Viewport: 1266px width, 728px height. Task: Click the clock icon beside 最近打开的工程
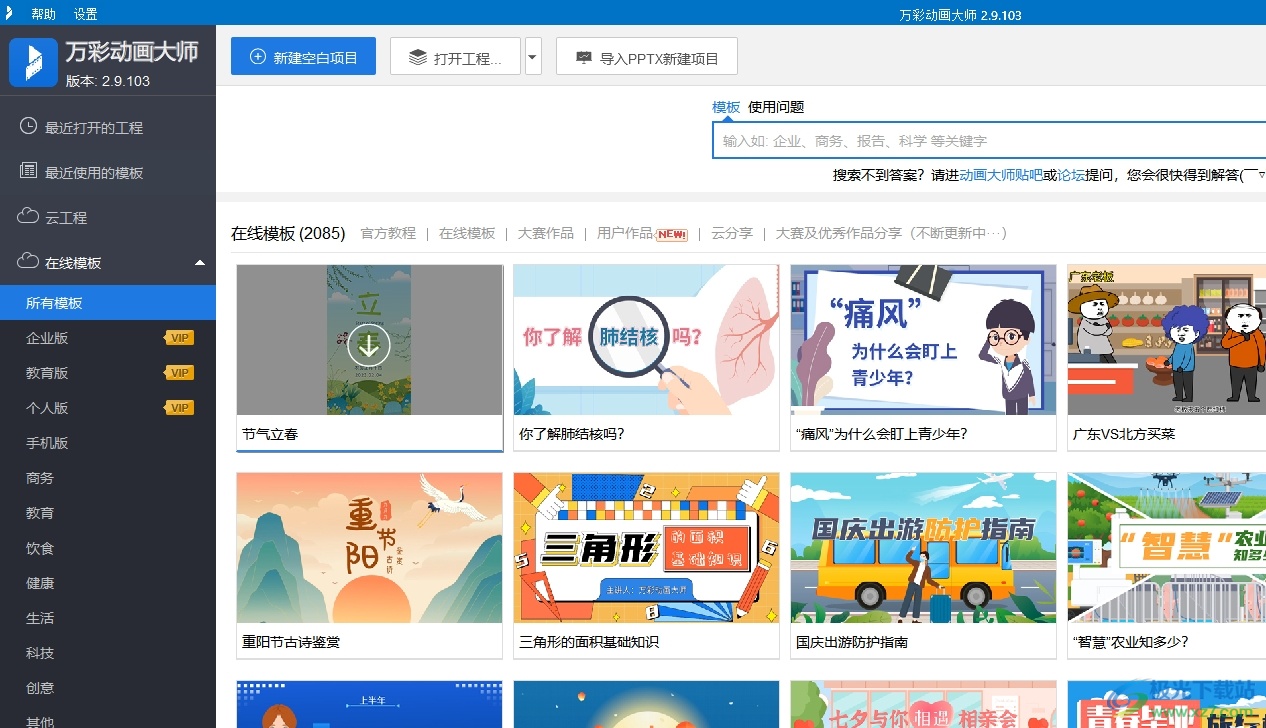click(x=29, y=127)
